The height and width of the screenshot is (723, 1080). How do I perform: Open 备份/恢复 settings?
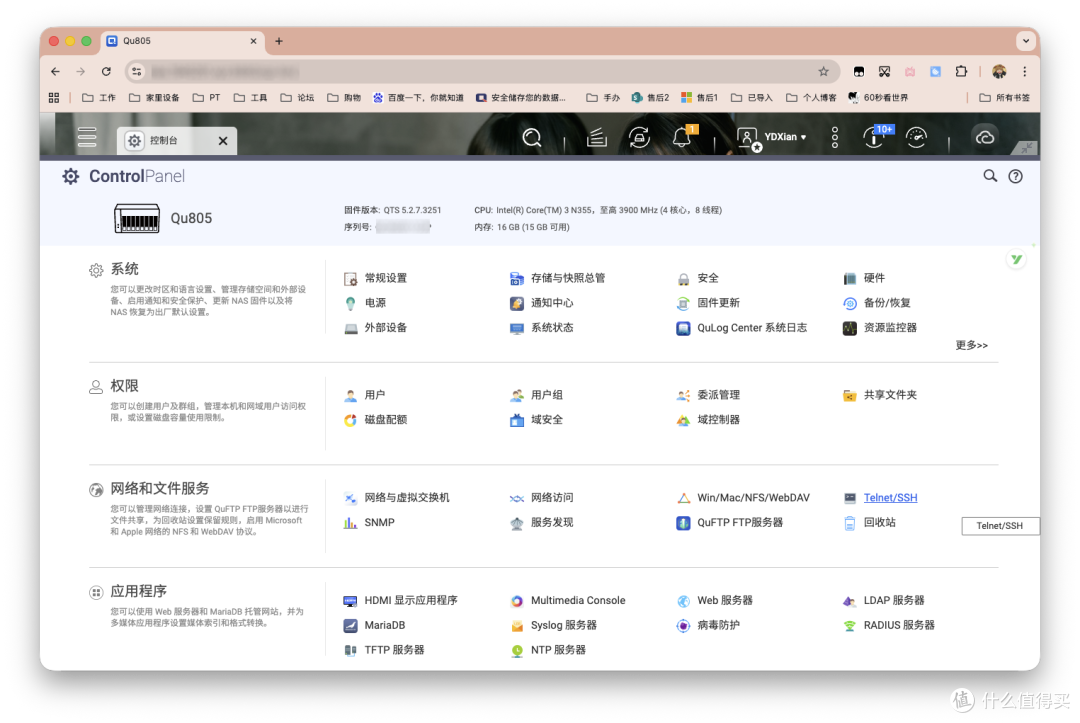coord(877,303)
